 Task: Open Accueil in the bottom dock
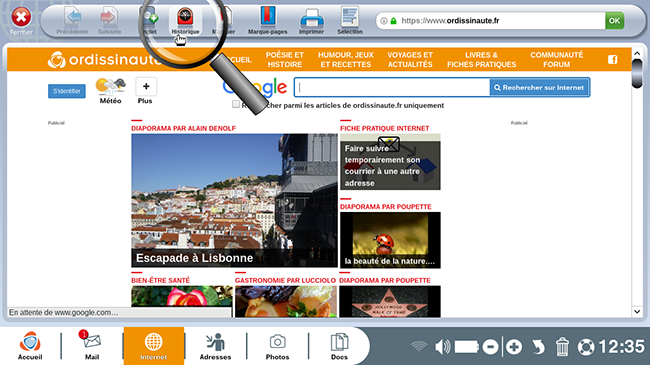click(30, 346)
